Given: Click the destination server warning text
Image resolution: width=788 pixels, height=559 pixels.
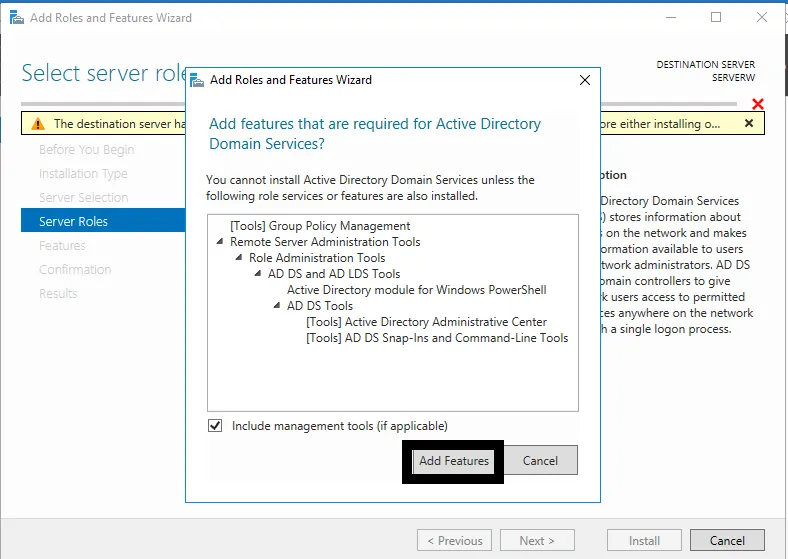Looking at the screenshot, I should point(120,124).
